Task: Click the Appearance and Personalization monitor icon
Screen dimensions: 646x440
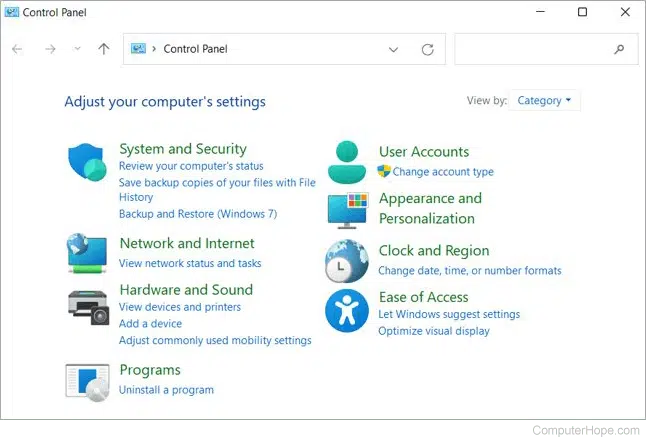Action: click(x=347, y=211)
